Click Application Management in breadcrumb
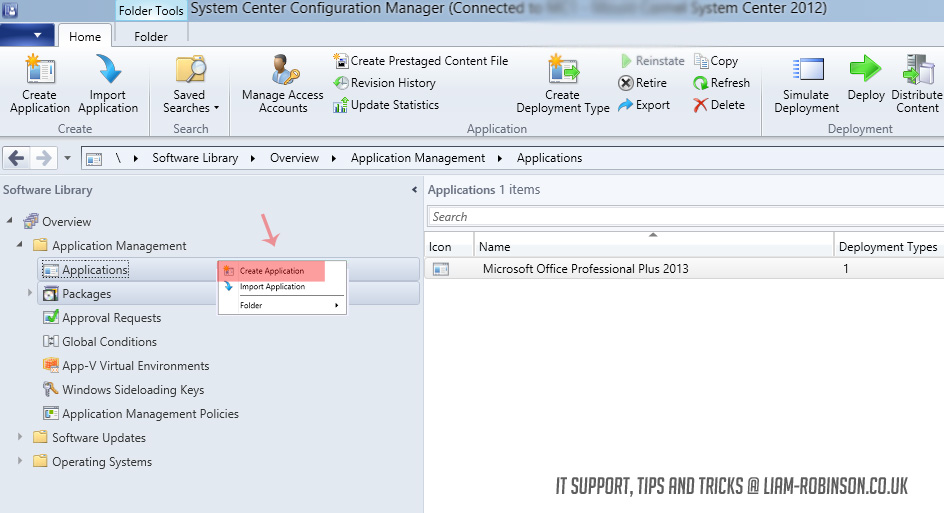The height and width of the screenshot is (513, 944). click(418, 158)
